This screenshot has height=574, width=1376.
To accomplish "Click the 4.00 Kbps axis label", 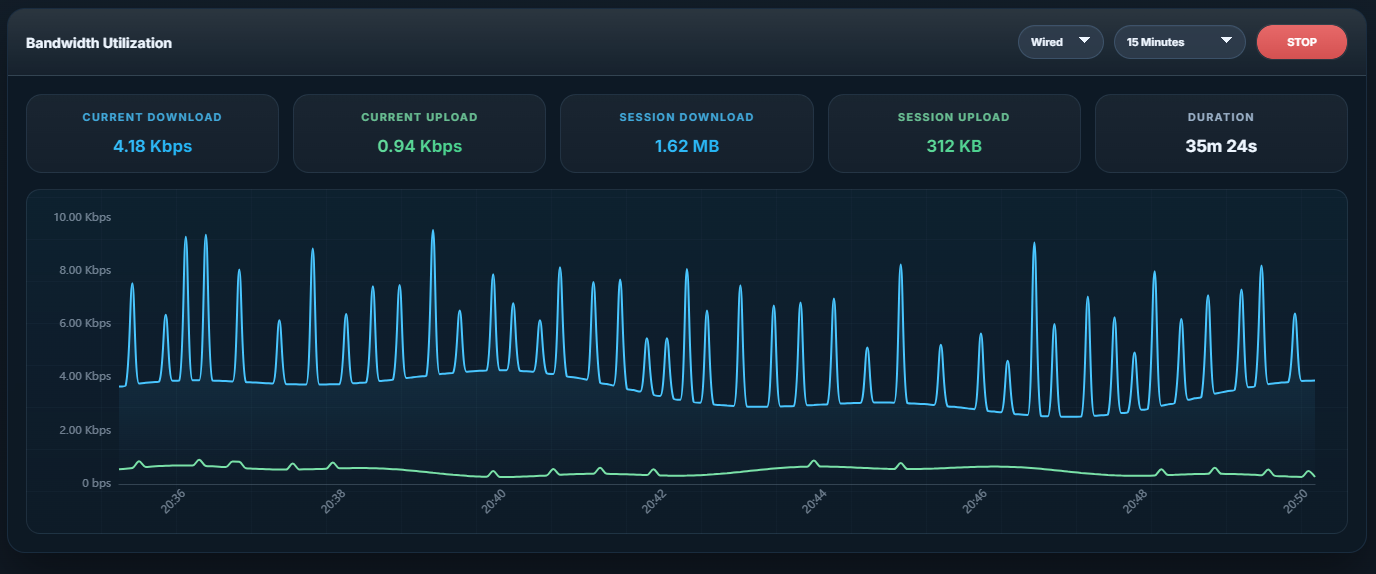I will pos(86,376).
